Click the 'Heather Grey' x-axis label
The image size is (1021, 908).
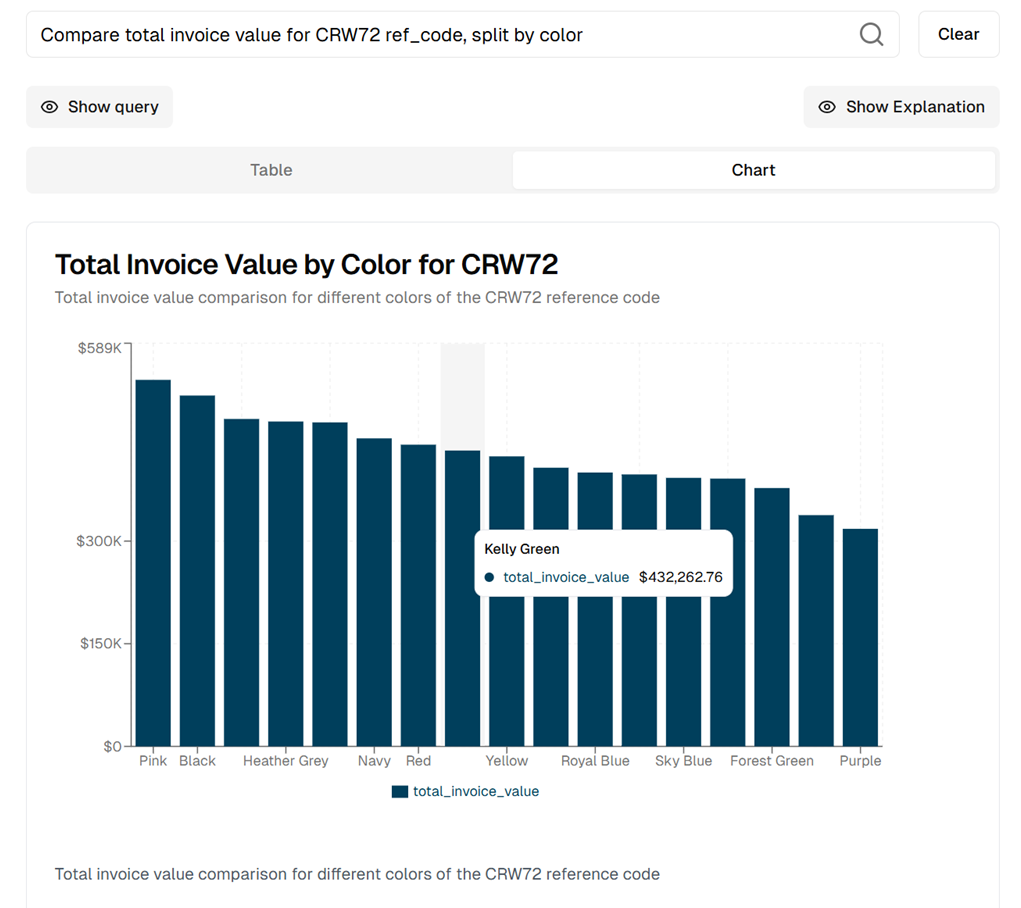coord(286,761)
